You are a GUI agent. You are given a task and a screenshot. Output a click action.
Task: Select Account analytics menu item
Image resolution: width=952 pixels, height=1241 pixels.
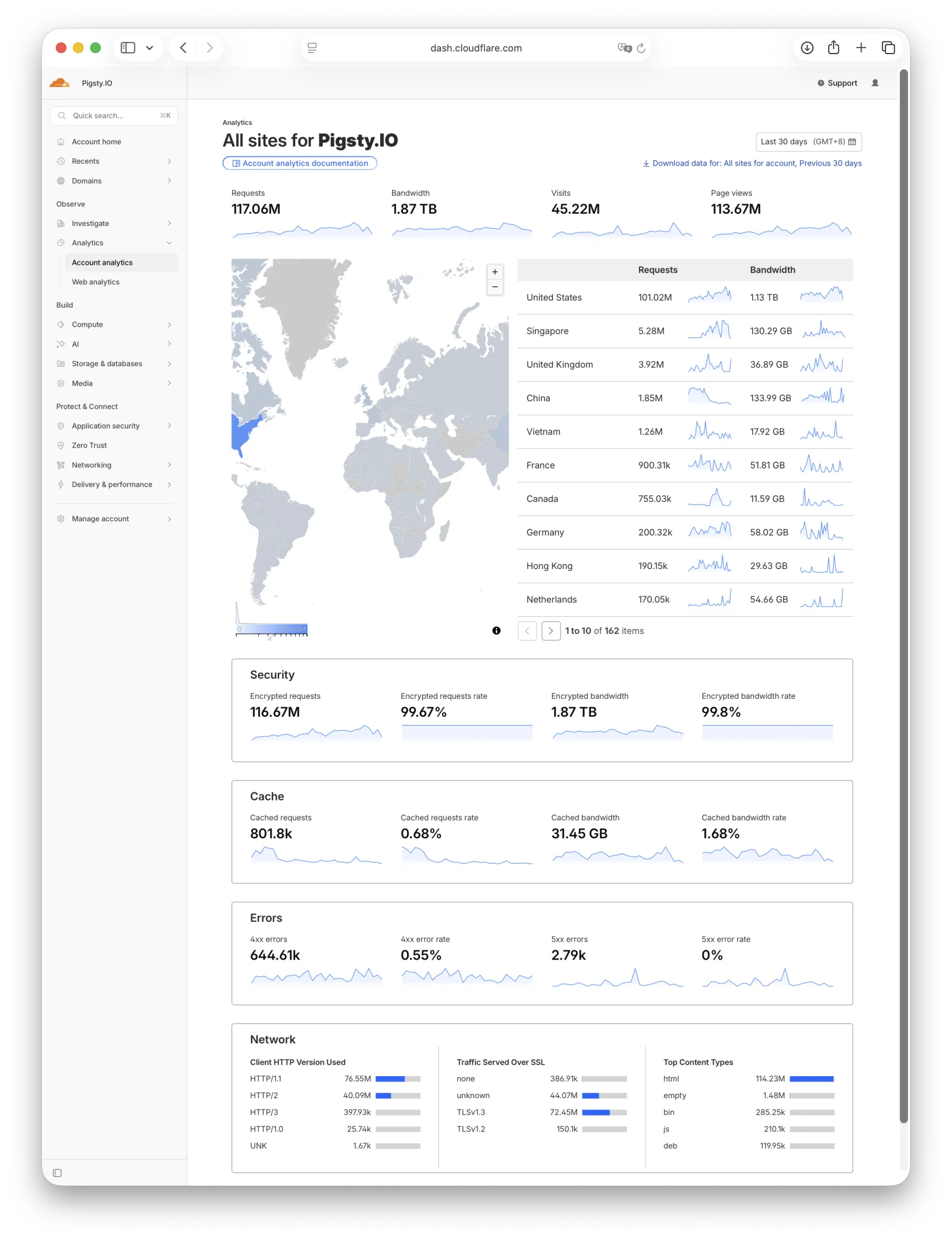pyautogui.click(x=121, y=262)
